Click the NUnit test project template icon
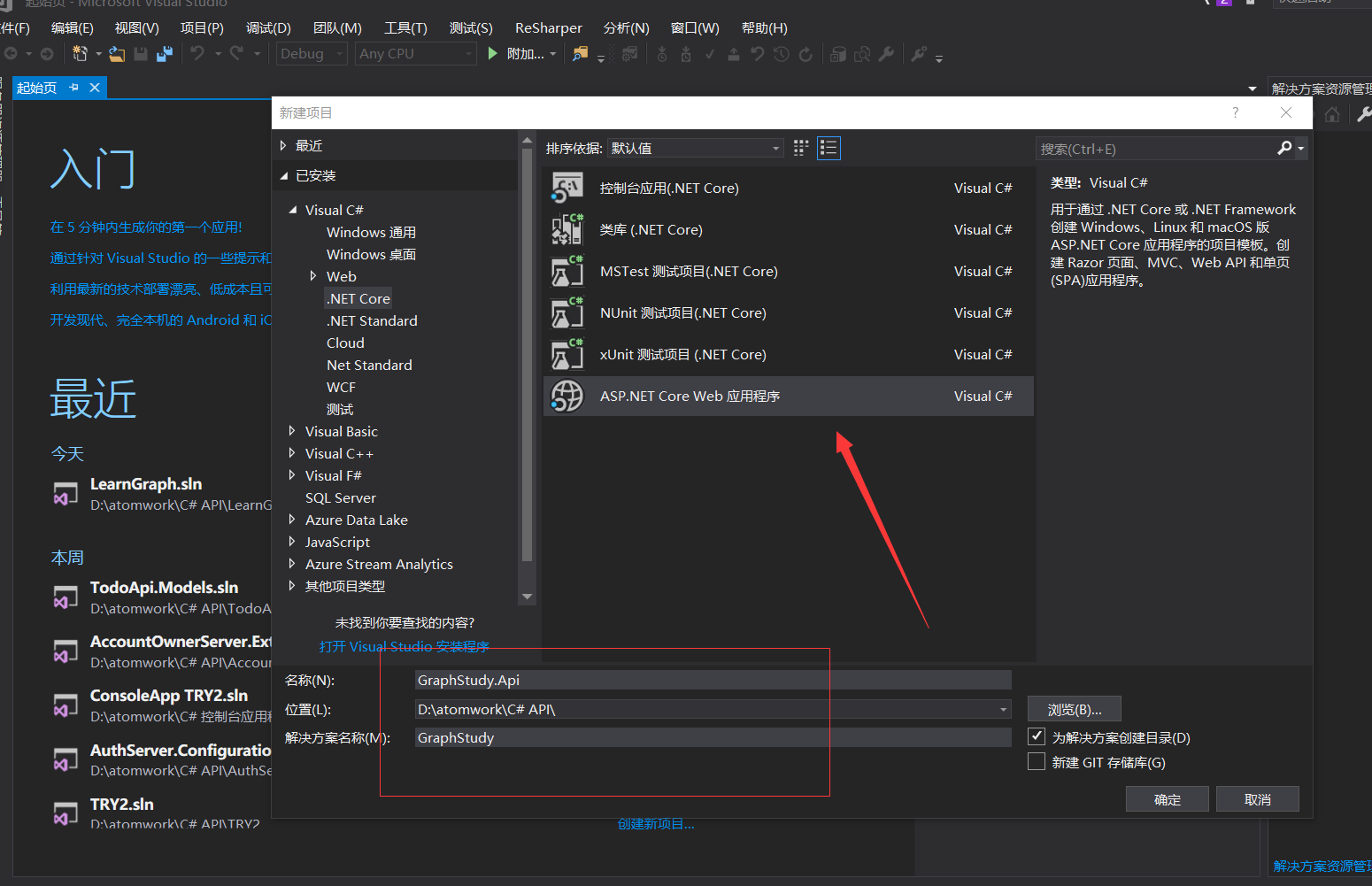 567,312
